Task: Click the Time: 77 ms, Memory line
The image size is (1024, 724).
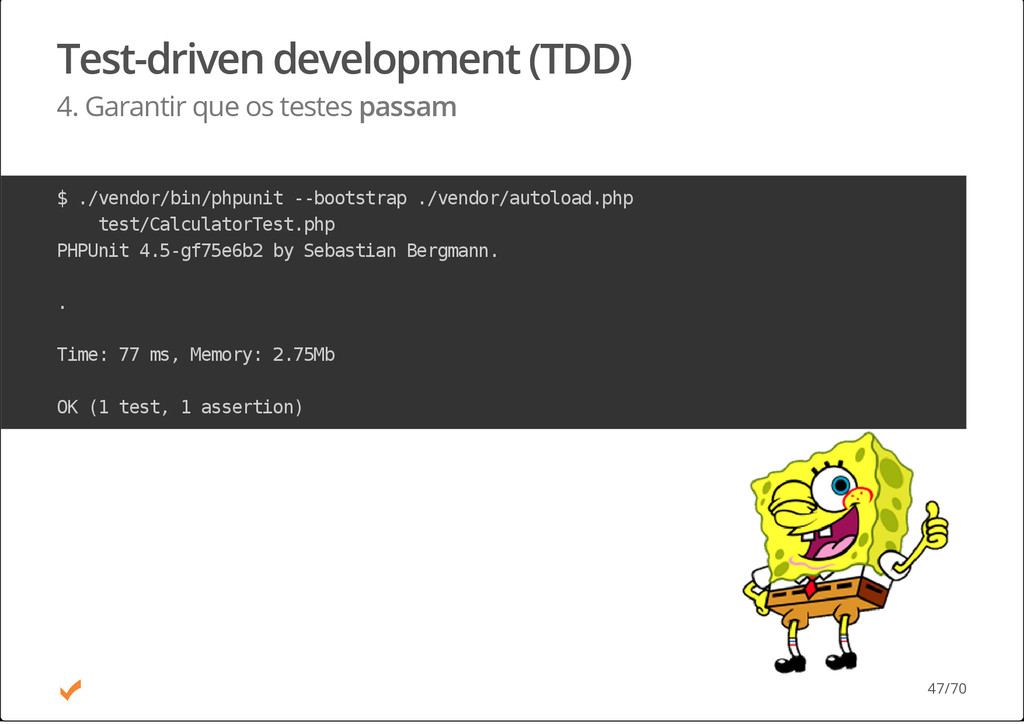Action: coord(196,354)
